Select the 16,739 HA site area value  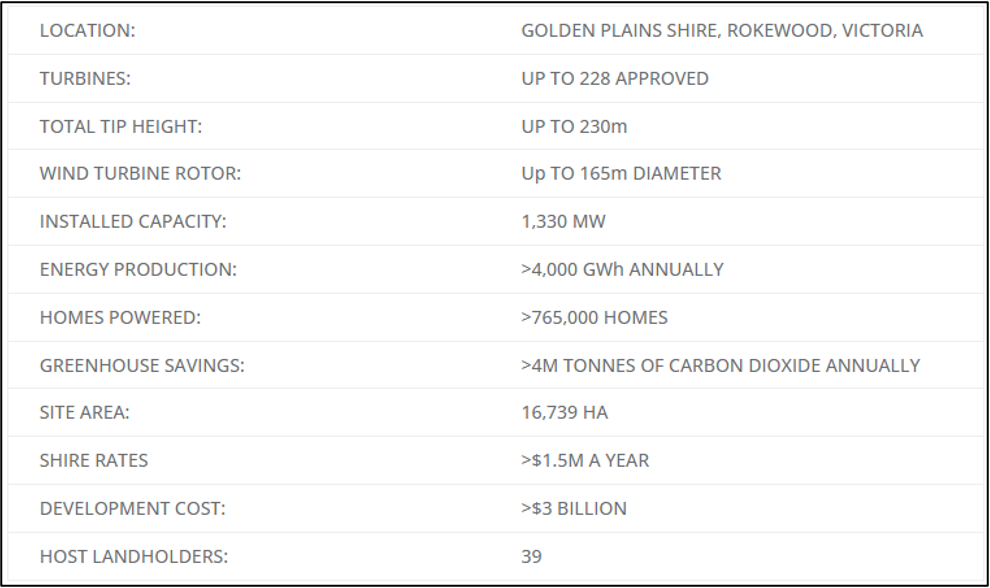(564, 413)
